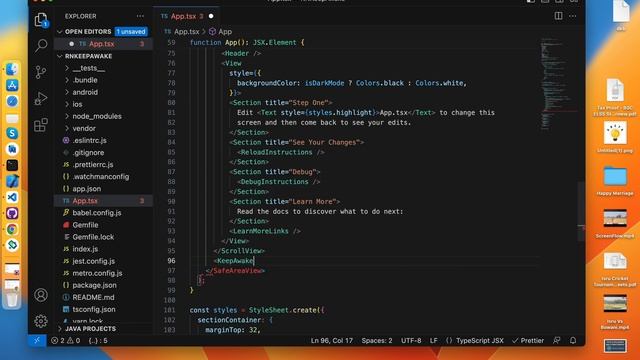640x360 pixels.
Task: Select Untitled(1).png file on desktop
Action: tap(615, 137)
